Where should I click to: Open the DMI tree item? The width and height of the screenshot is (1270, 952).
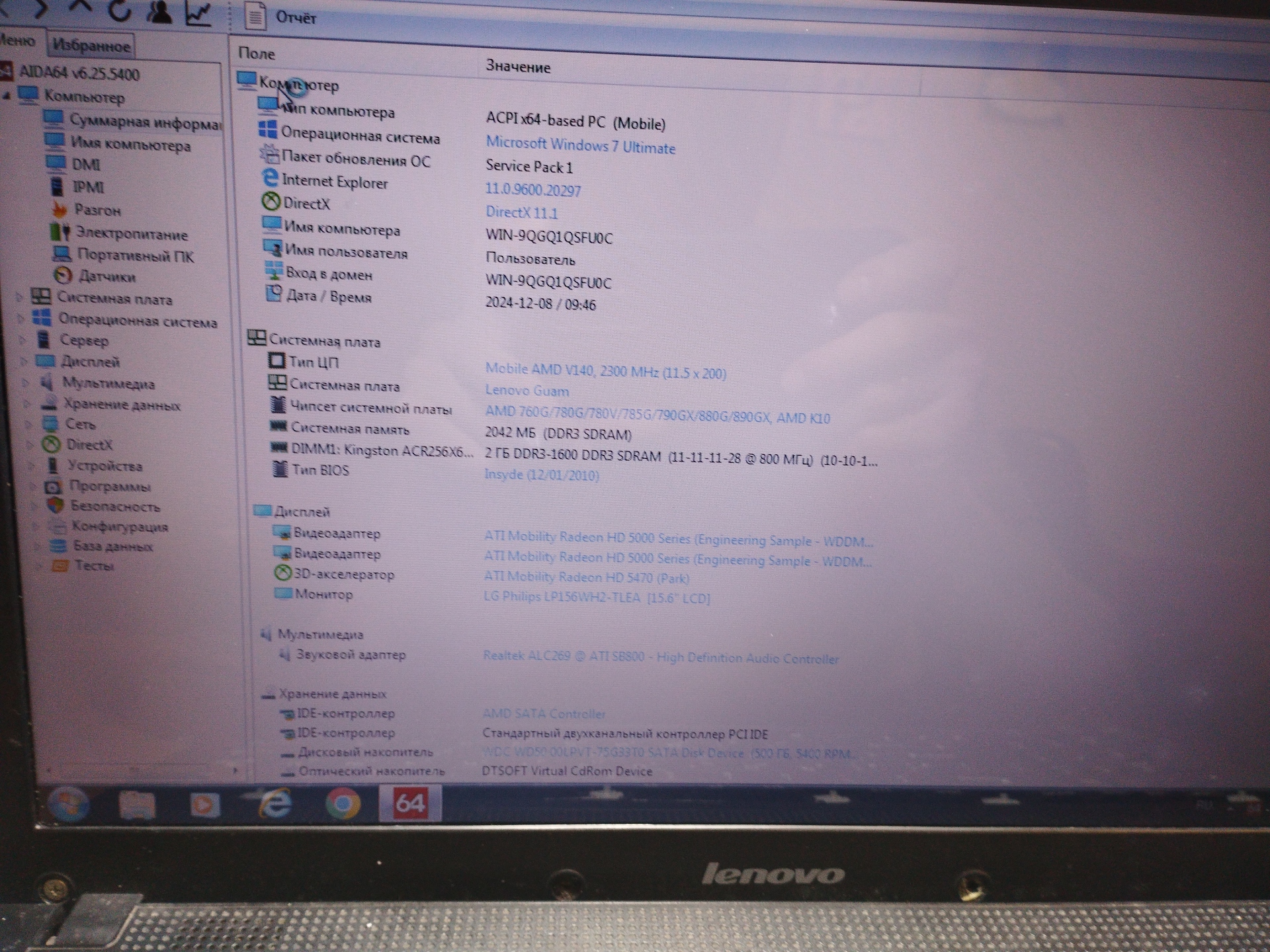pos(86,165)
